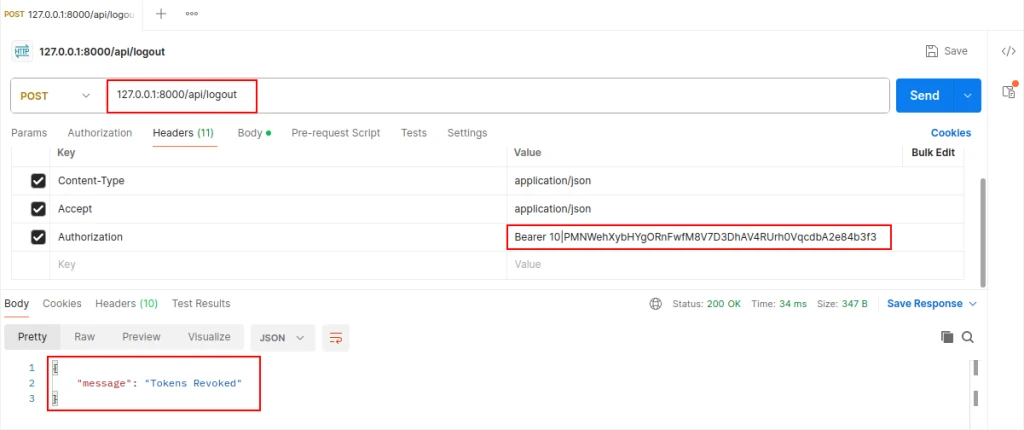
Task: Switch to the Authorization tab
Action: point(99,133)
